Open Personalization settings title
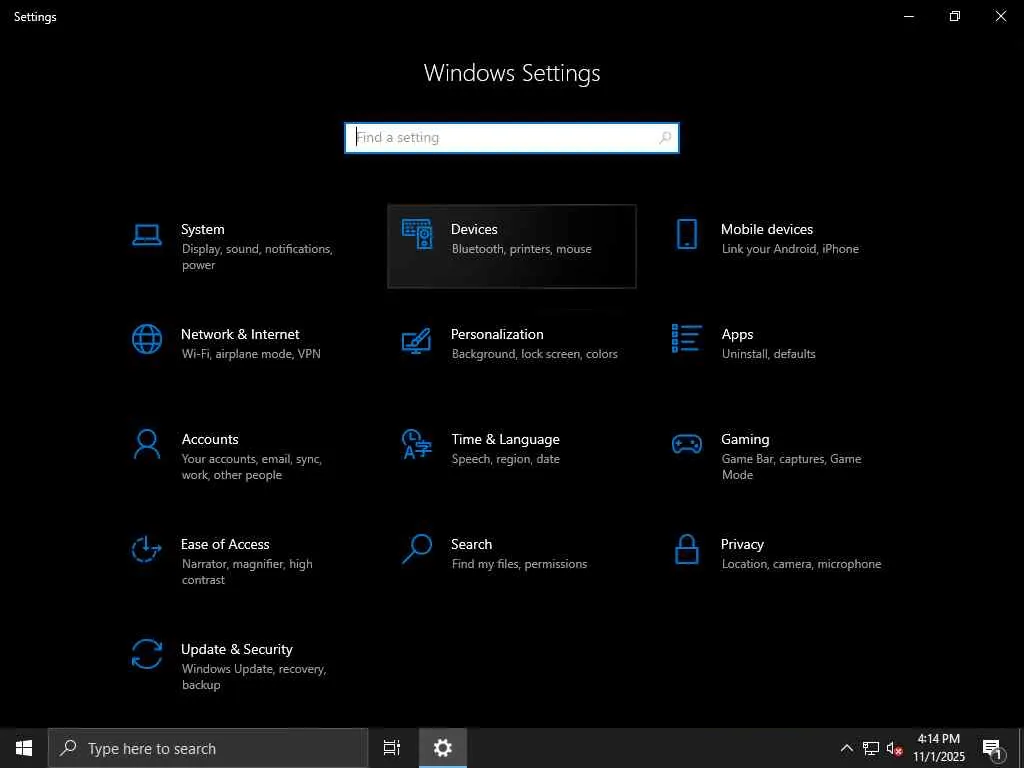 pos(497,334)
